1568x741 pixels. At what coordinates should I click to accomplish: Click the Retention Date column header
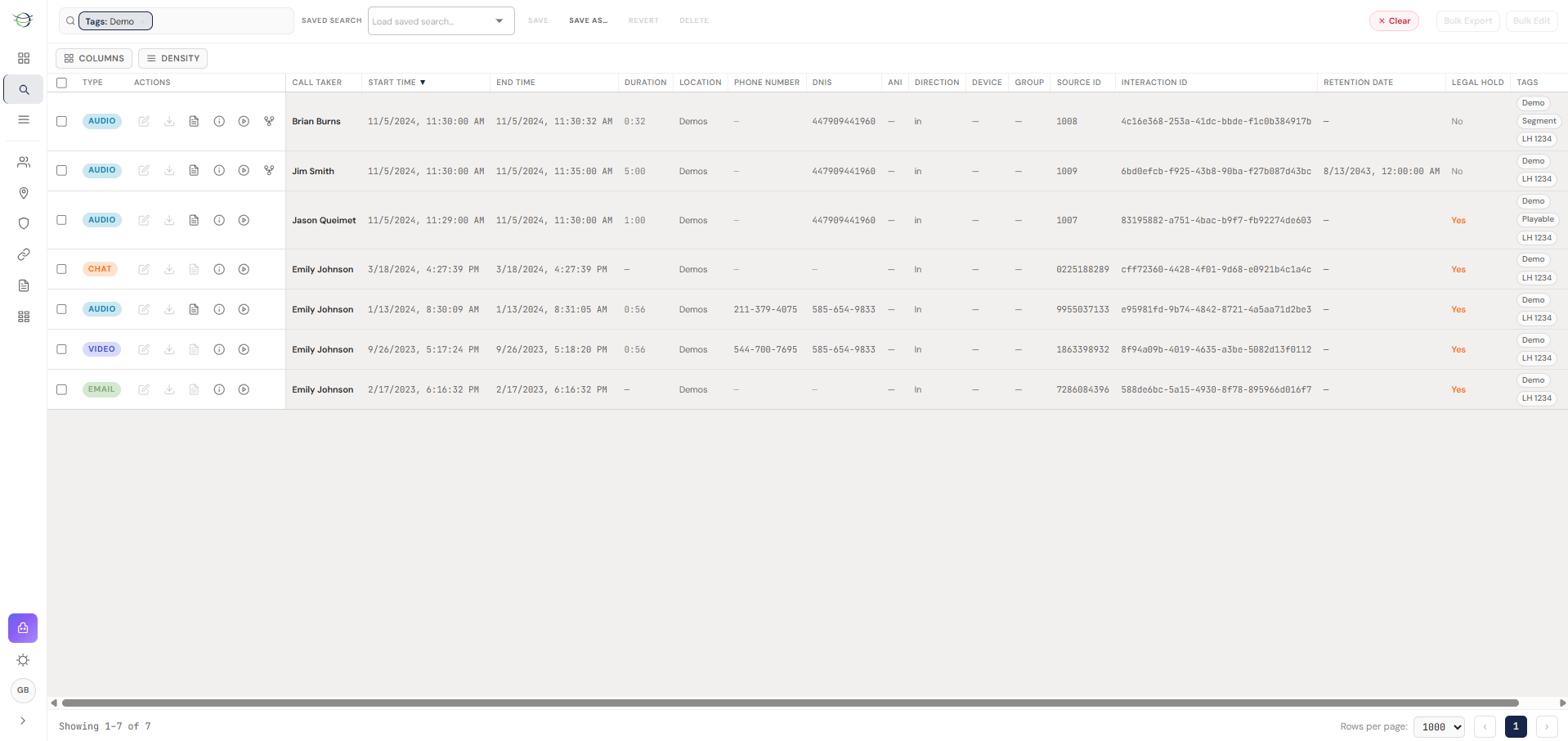[1358, 83]
